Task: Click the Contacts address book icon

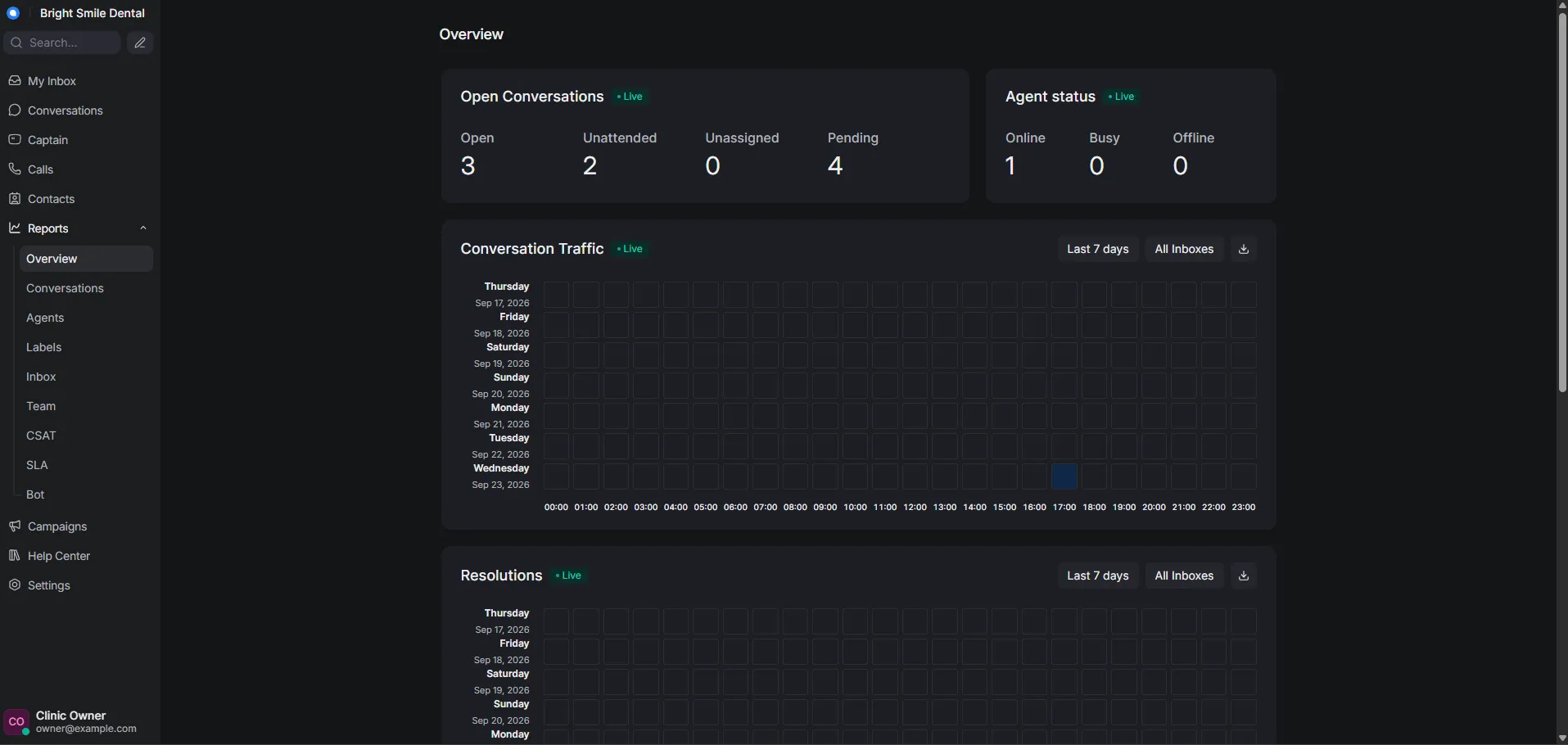Action: (15, 199)
